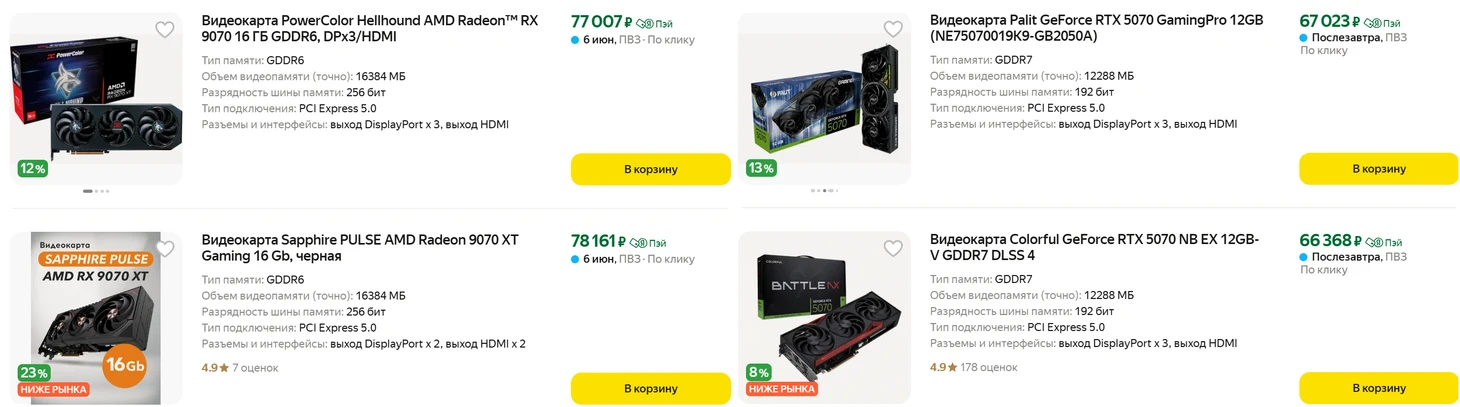Open Palit GeForce RTX 5070 GamingPro title link

tap(1096, 28)
